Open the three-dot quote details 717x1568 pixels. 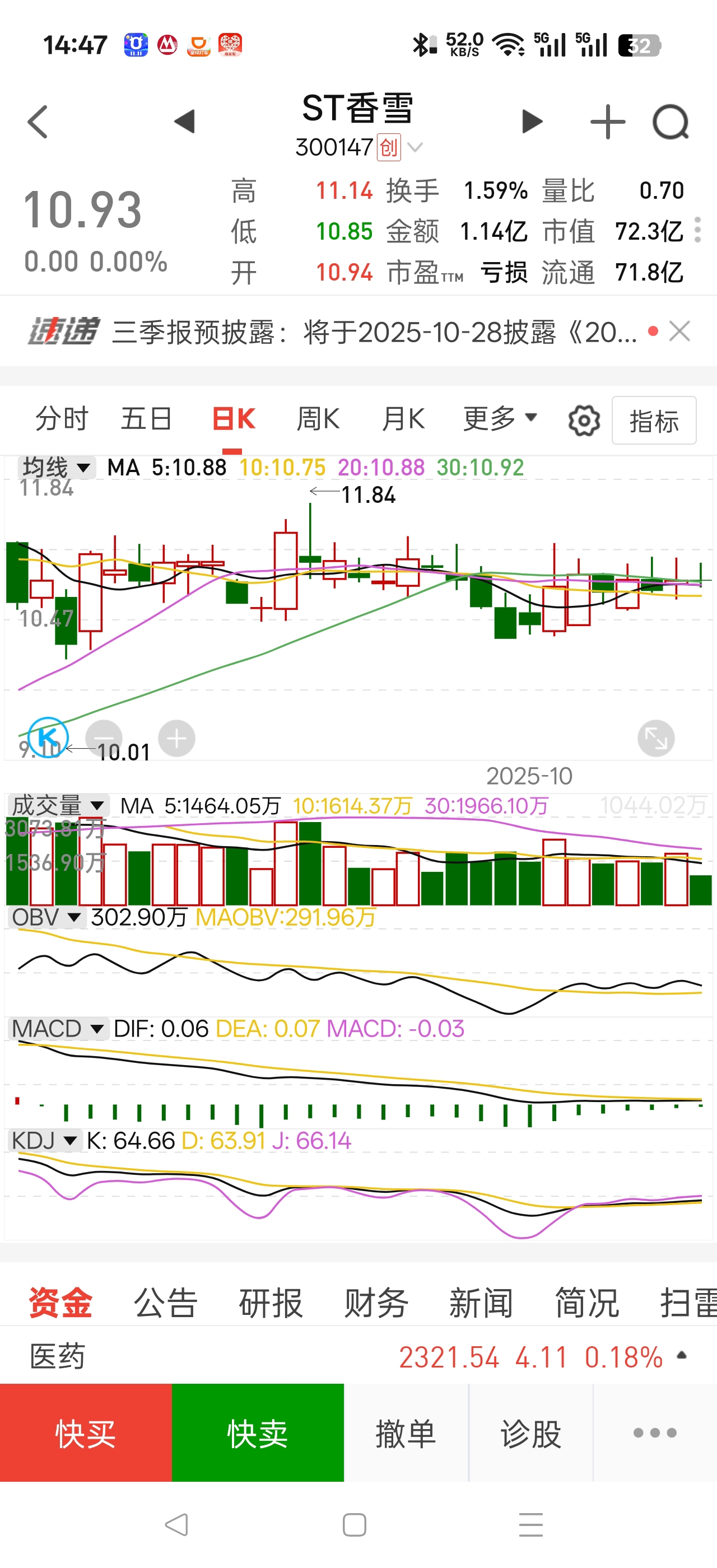[x=697, y=230]
